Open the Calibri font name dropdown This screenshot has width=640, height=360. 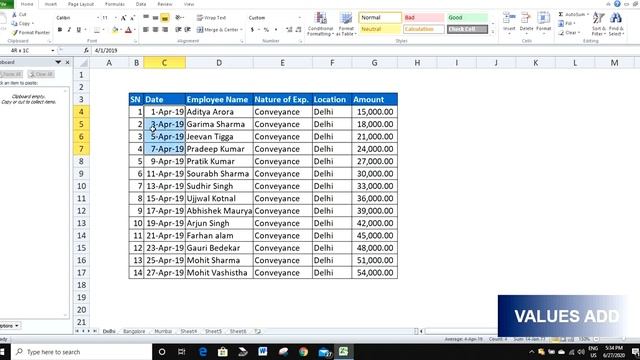tap(98, 18)
